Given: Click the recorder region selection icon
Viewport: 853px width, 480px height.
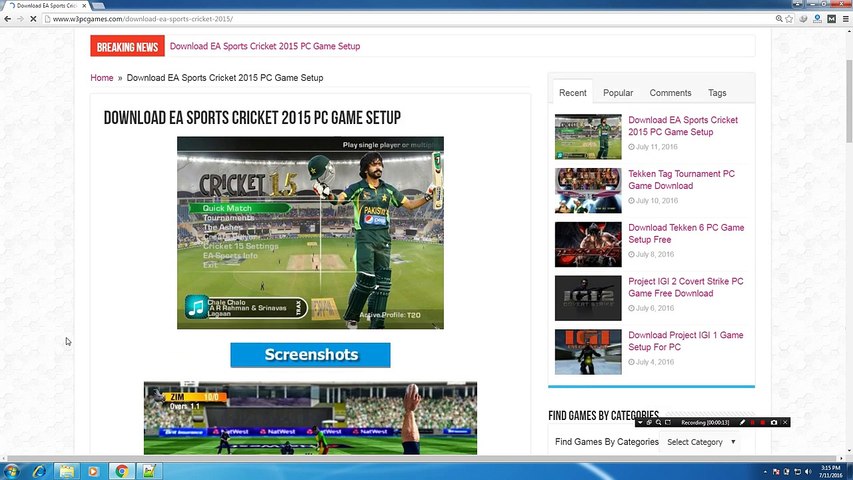Looking at the screenshot, I should 668,422.
